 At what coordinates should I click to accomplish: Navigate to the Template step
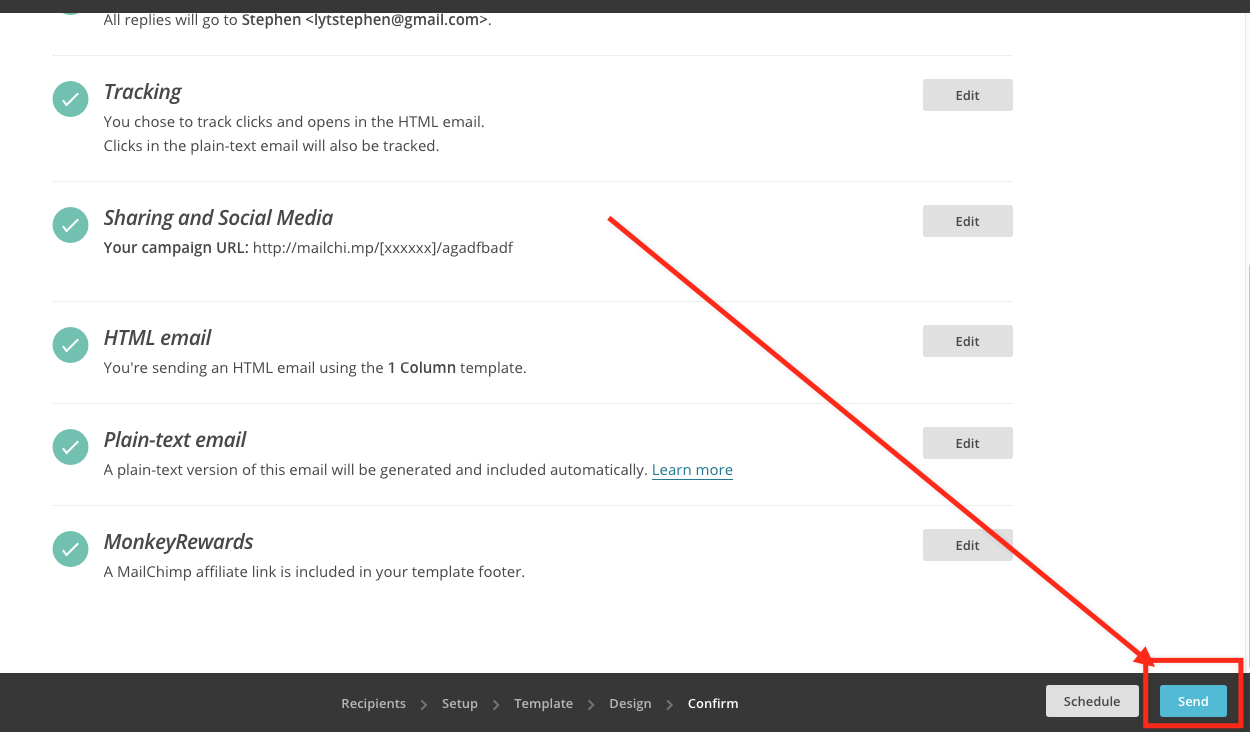point(543,703)
